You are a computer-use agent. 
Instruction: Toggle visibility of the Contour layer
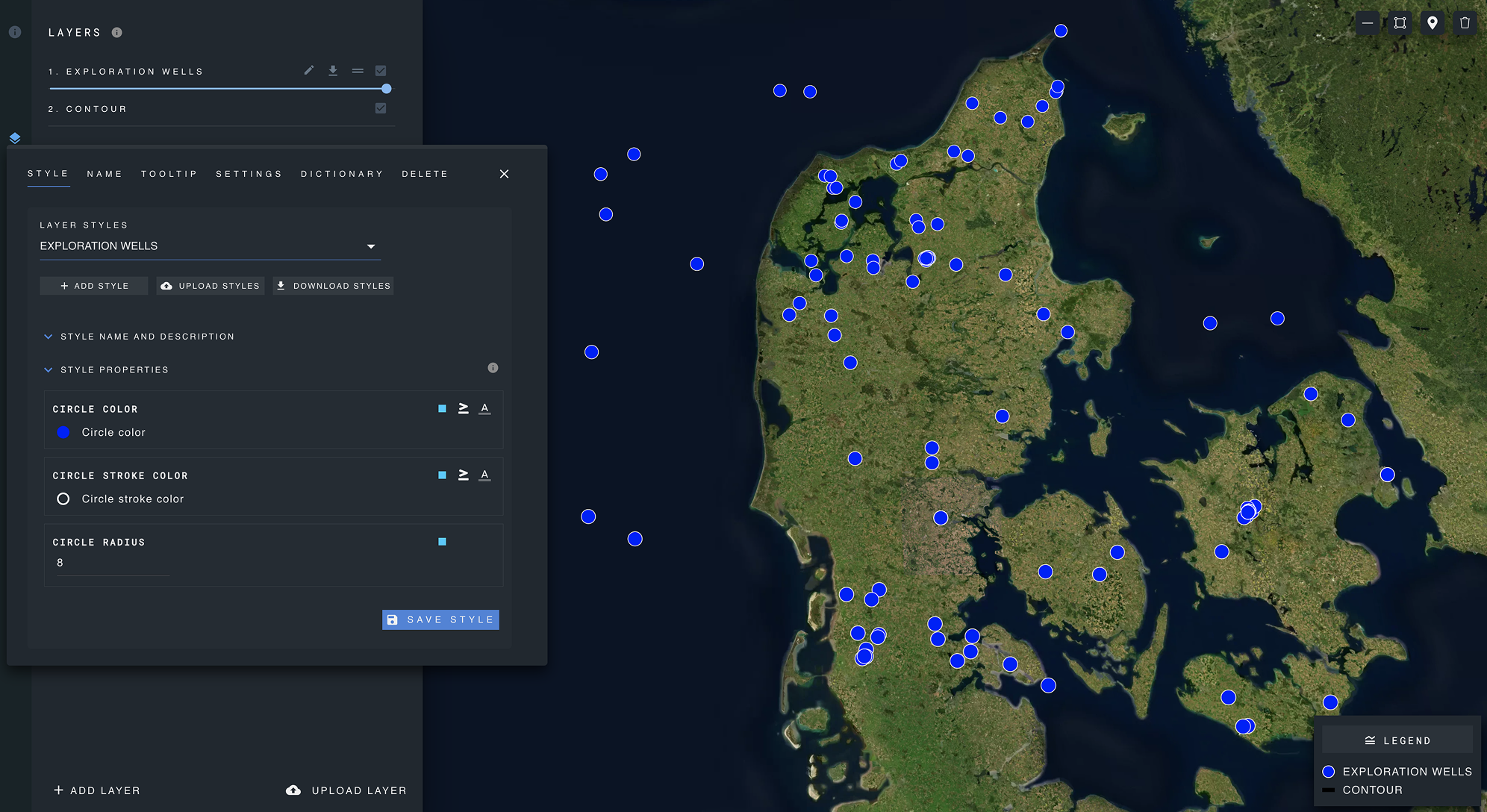pyautogui.click(x=381, y=107)
